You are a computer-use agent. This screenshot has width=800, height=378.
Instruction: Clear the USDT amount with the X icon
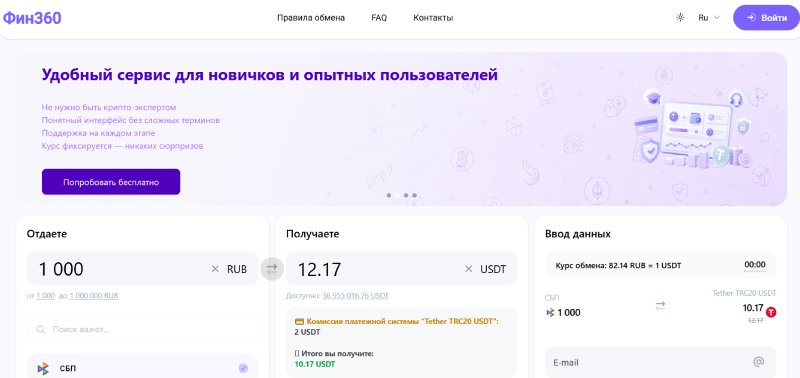(468, 269)
